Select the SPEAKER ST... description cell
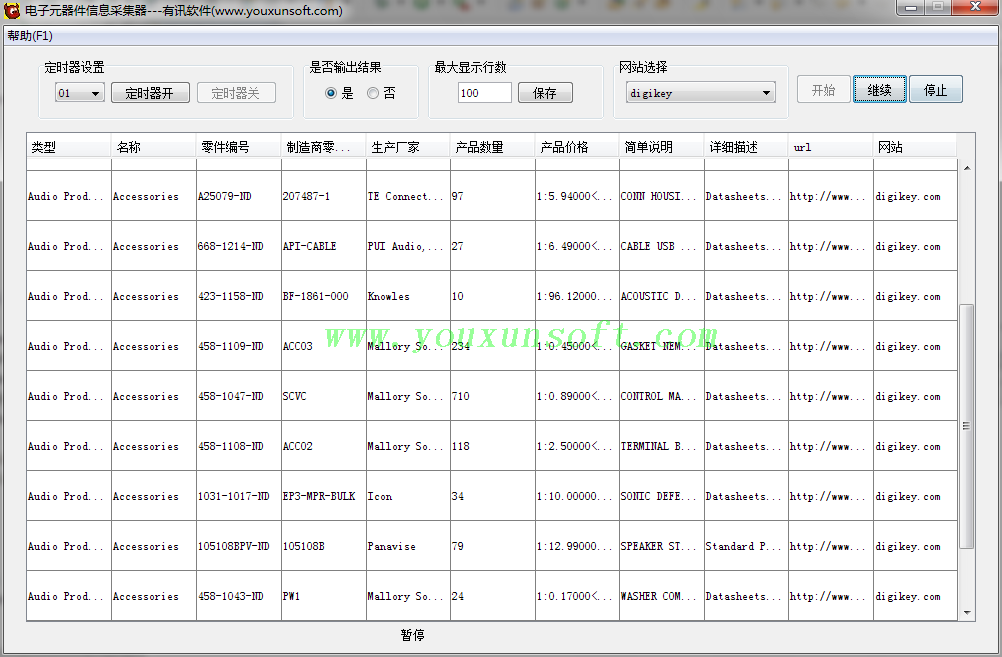 pyautogui.click(x=661, y=546)
